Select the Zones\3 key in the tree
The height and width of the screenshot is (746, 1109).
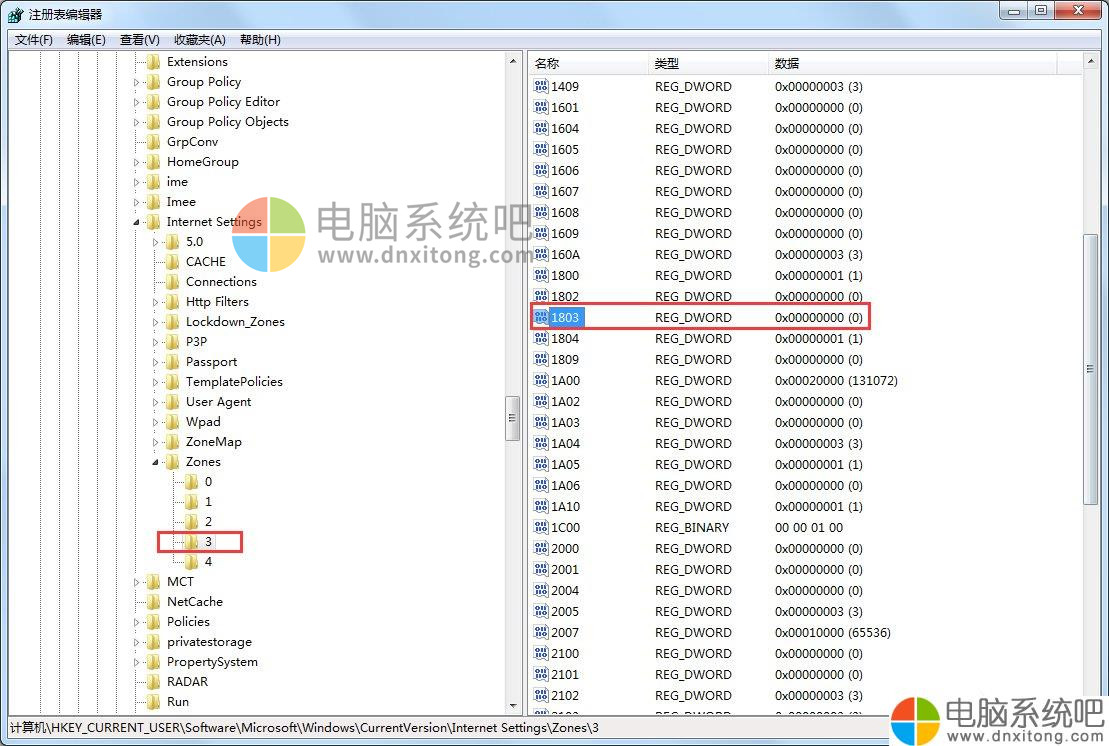(x=209, y=542)
